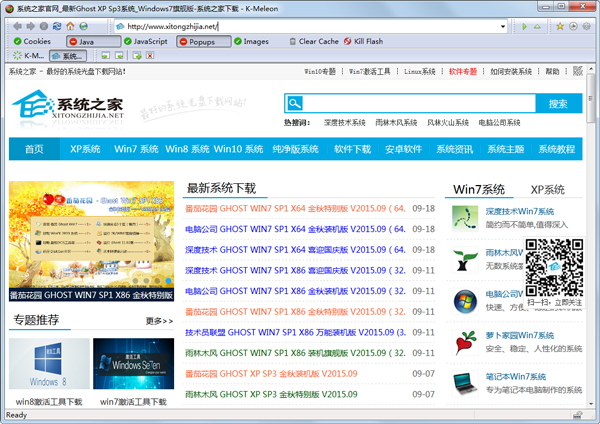Toggle JavaScript permission

pos(146,41)
